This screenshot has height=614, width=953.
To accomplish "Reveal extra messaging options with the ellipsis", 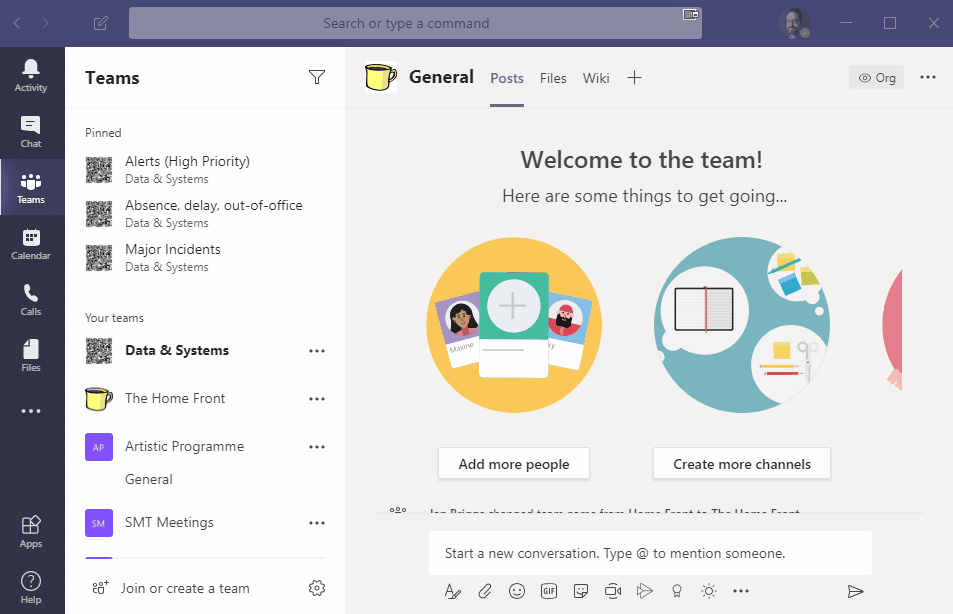I will click(x=741, y=591).
